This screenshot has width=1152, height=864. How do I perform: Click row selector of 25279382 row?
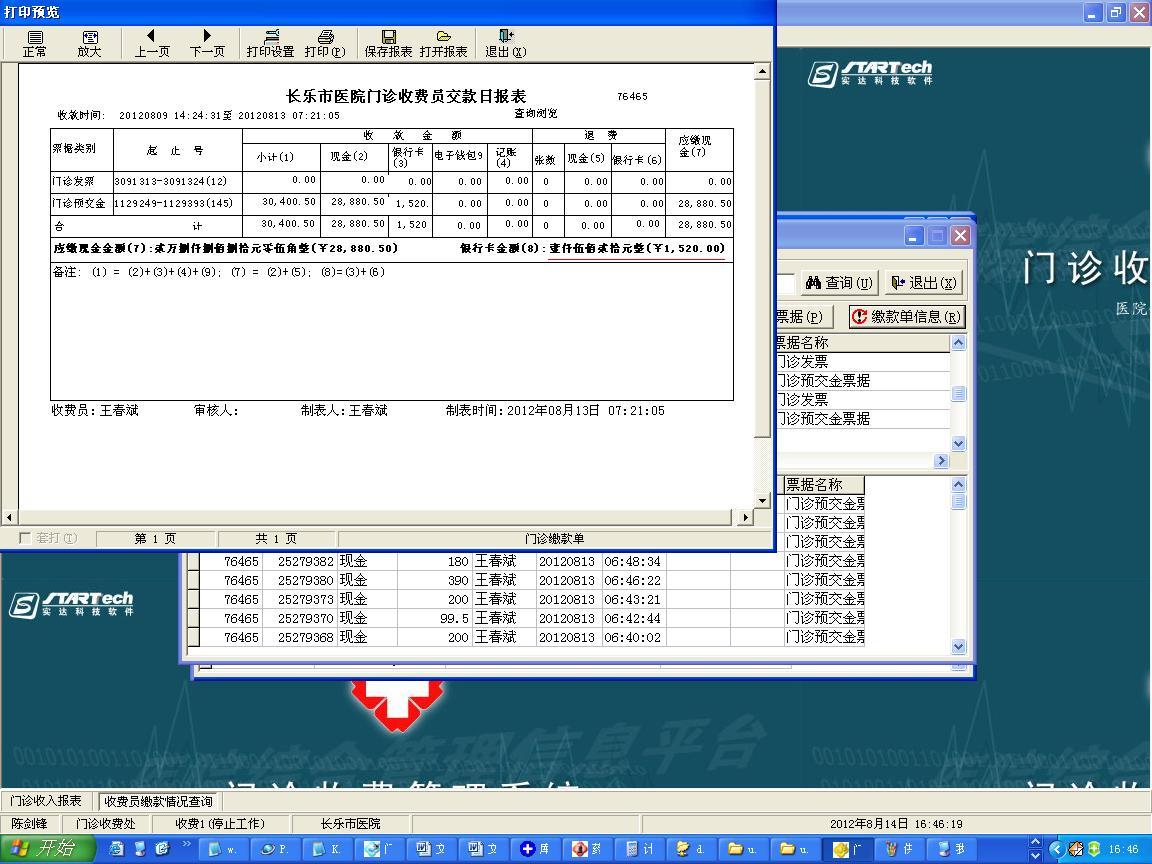pos(194,561)
